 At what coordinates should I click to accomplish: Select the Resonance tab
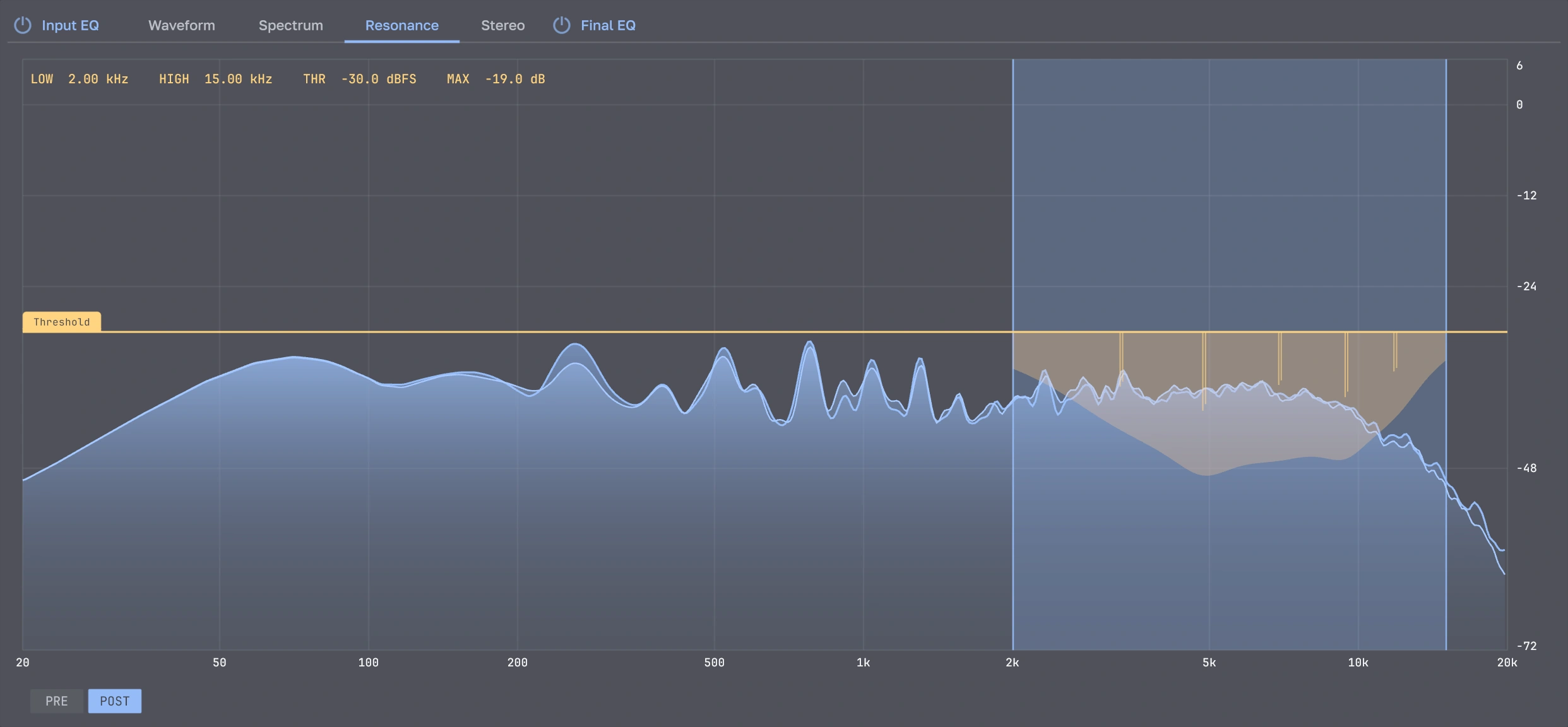pos(402,25)
